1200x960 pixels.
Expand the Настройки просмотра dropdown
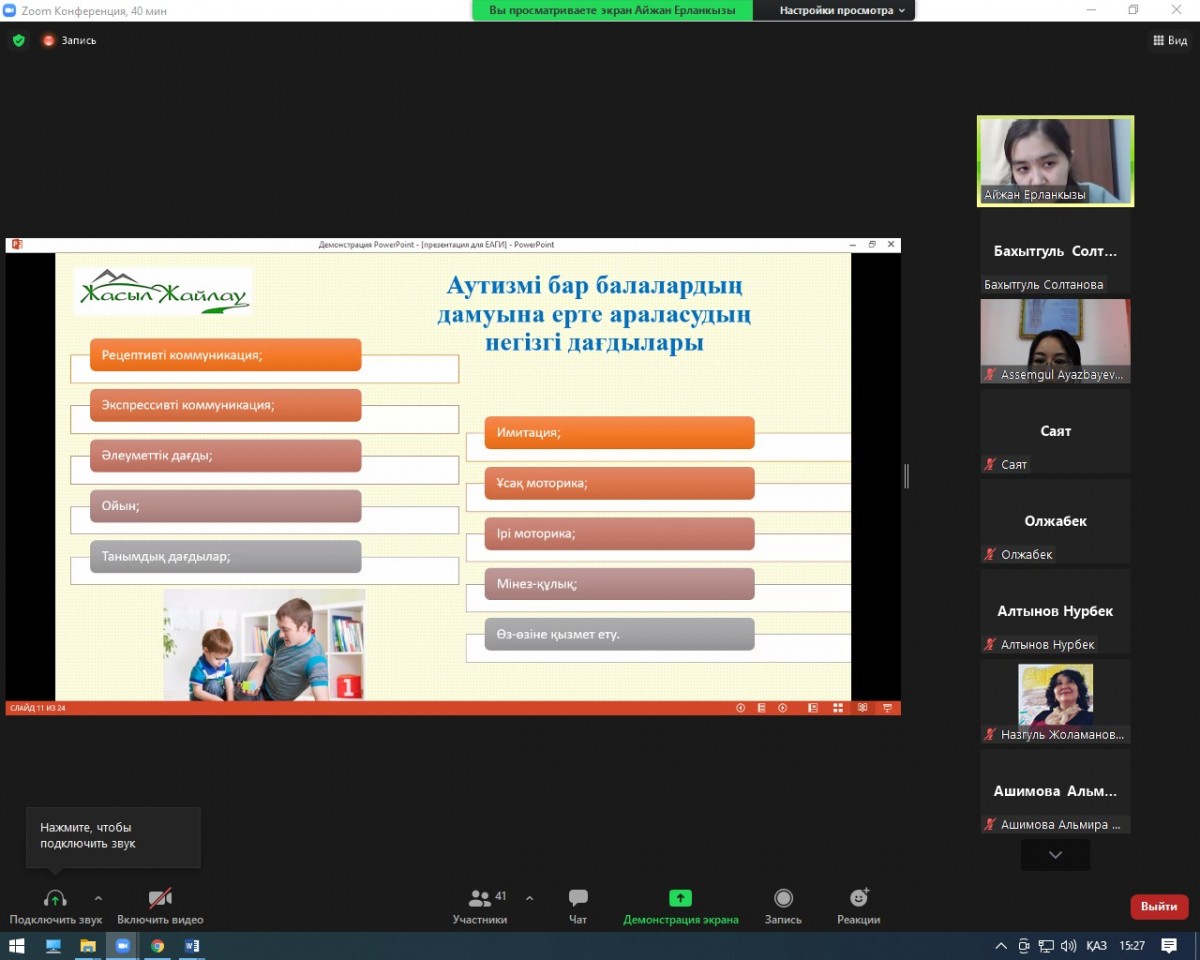tap(843, 10)
